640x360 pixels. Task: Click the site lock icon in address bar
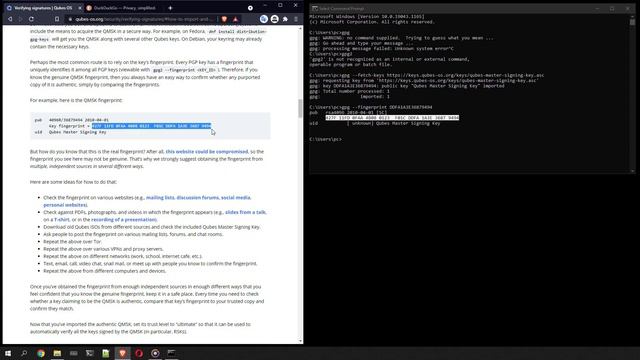click(x=70, y=19)
